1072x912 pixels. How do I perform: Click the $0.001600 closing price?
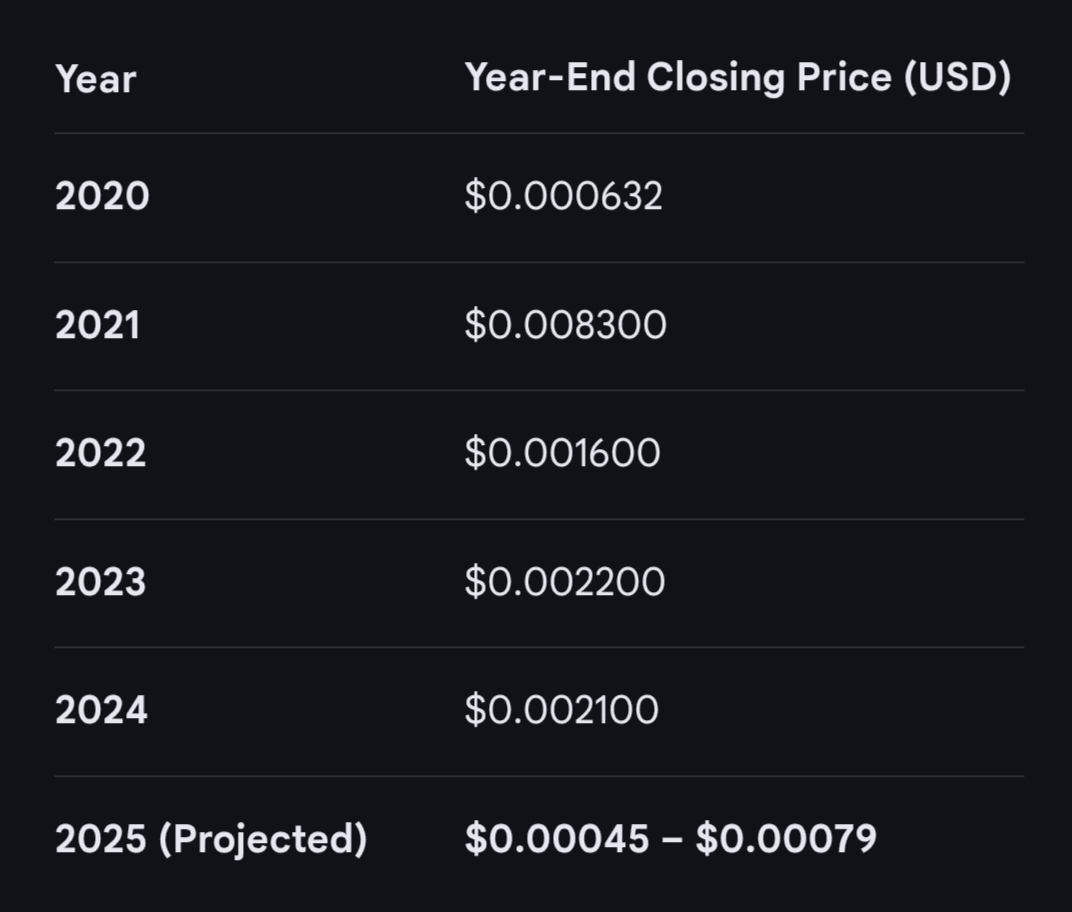click(x=563, y=453)
